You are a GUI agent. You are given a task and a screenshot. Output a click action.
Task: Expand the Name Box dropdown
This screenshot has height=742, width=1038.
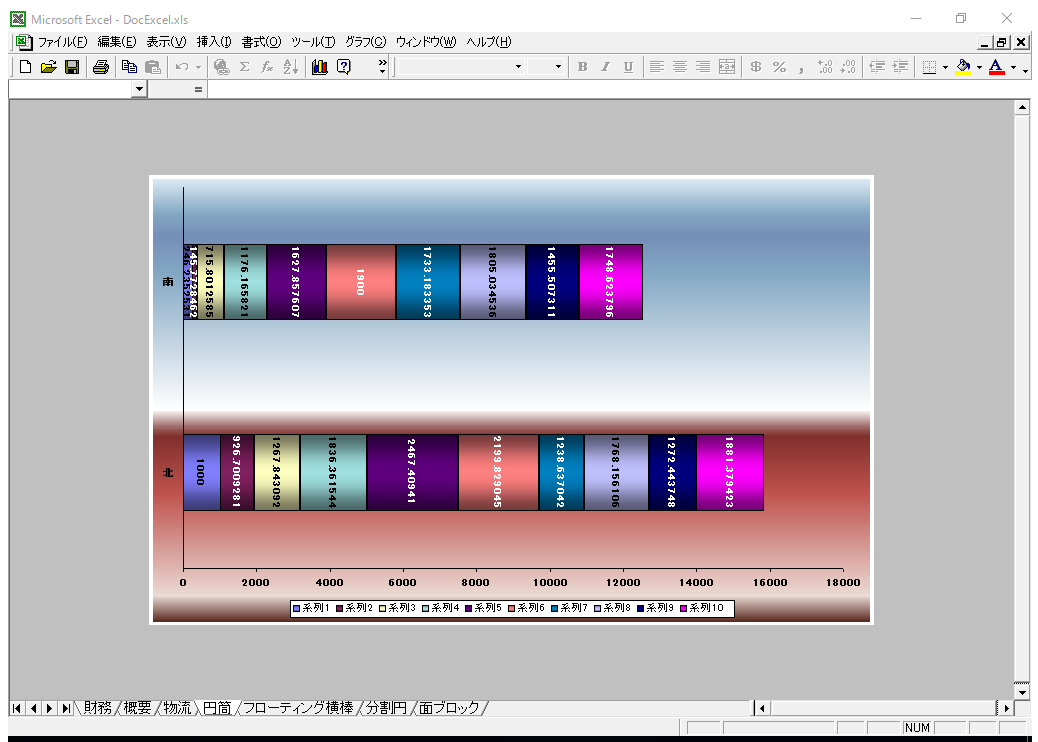(x=139, y=90)
